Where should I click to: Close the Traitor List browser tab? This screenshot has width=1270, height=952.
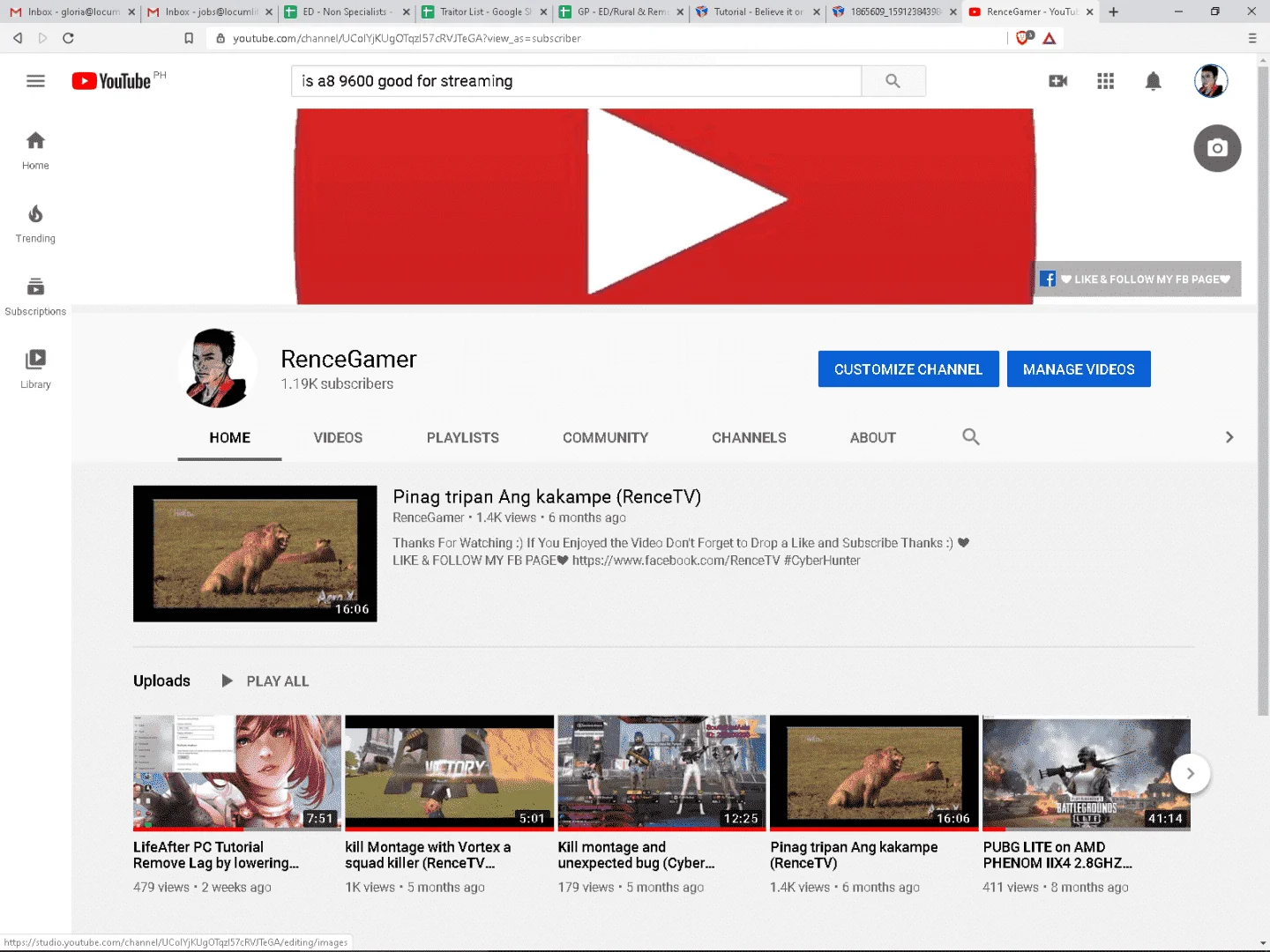(x=543, y=12)
